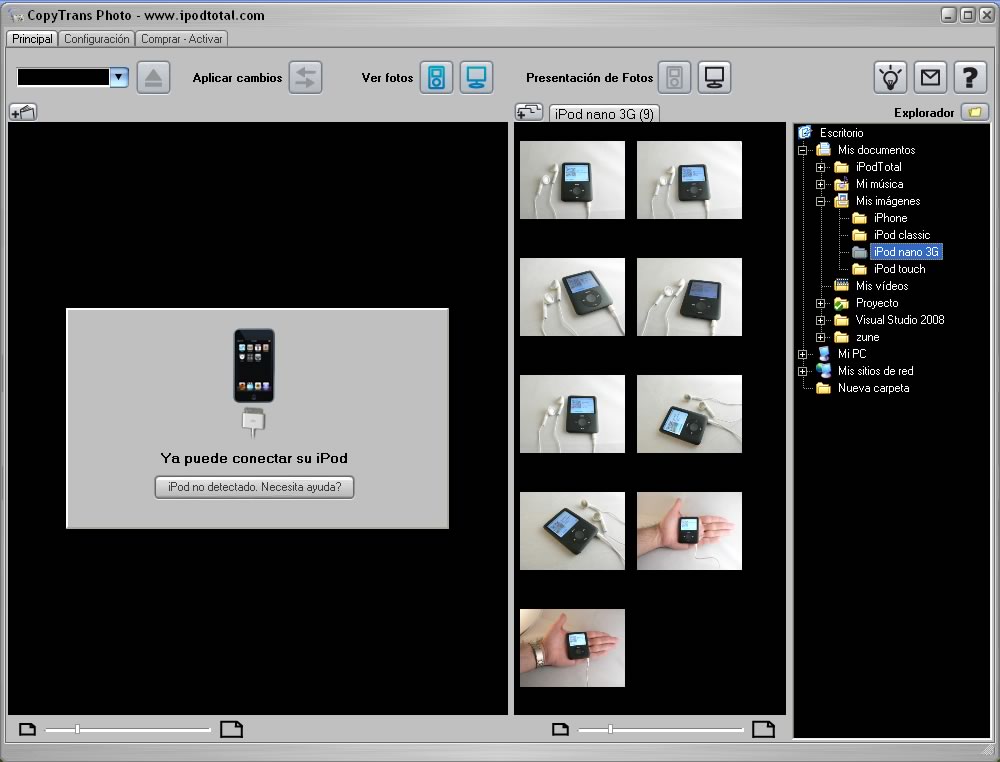Click the eject iPod button
Screen dimensions: 1000x762
click(153, 78)
